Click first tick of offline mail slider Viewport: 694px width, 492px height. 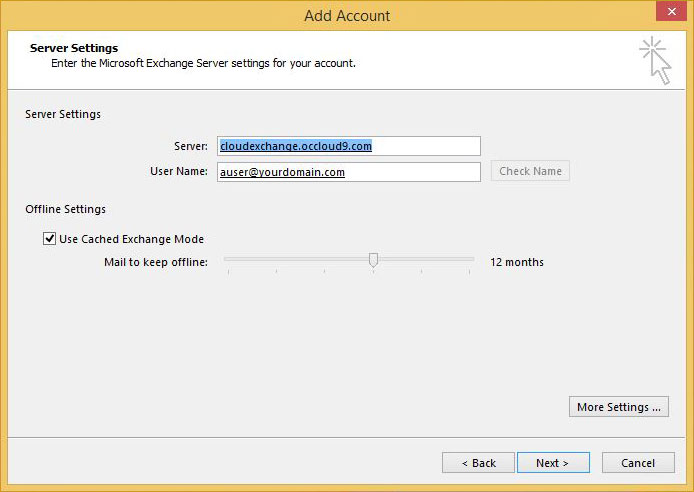pyautogui.click(x=228, y=272)
